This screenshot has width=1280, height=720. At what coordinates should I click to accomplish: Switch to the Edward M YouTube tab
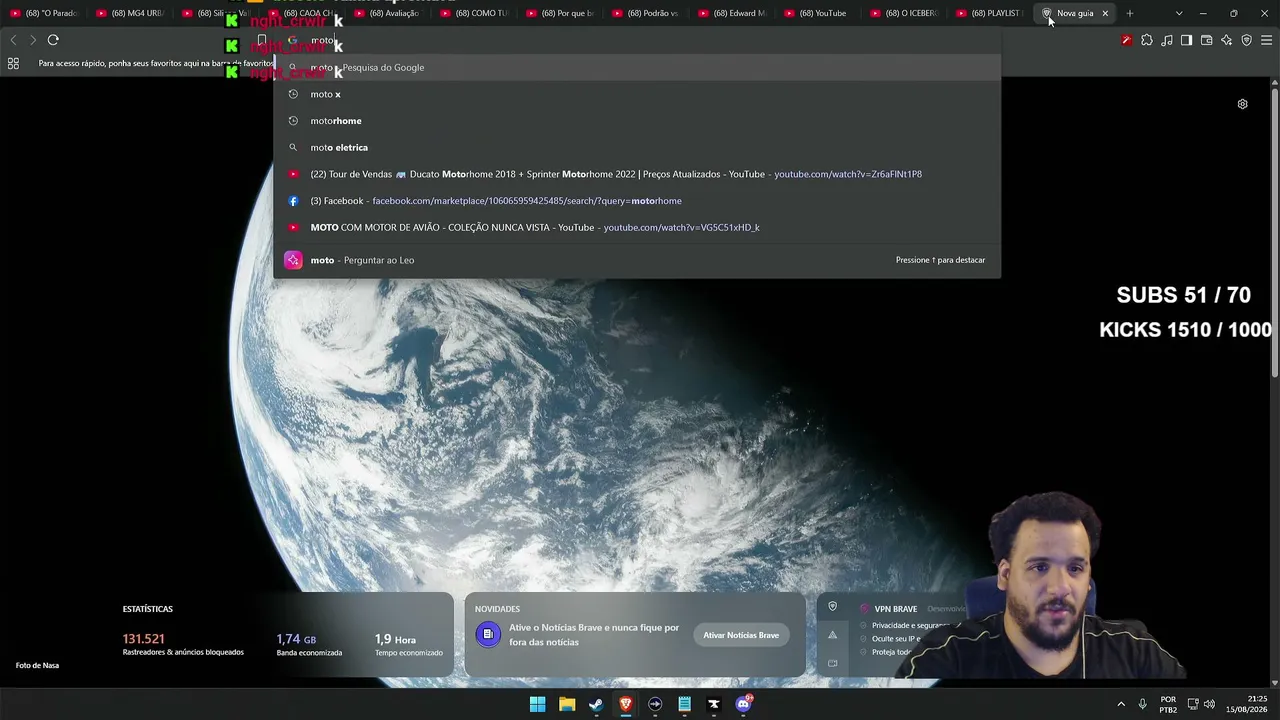[732, 13]
